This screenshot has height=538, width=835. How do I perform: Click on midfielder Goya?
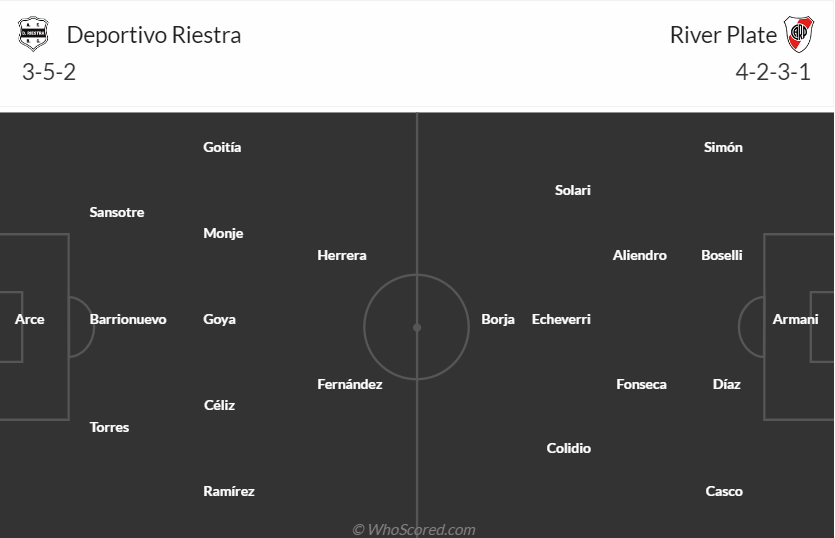(x=220, y=320)
